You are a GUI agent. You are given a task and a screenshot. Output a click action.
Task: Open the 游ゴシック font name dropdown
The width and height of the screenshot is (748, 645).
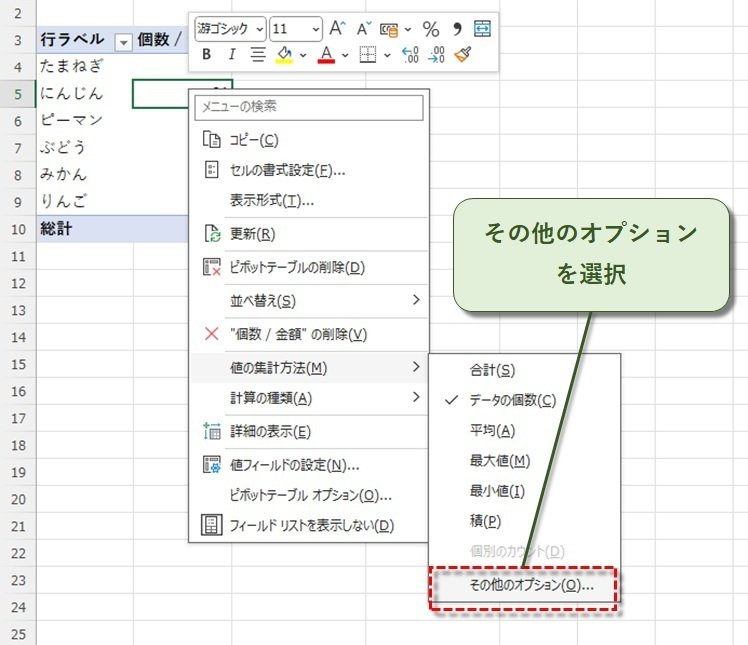pyautogui.click(x=260, y=30)
